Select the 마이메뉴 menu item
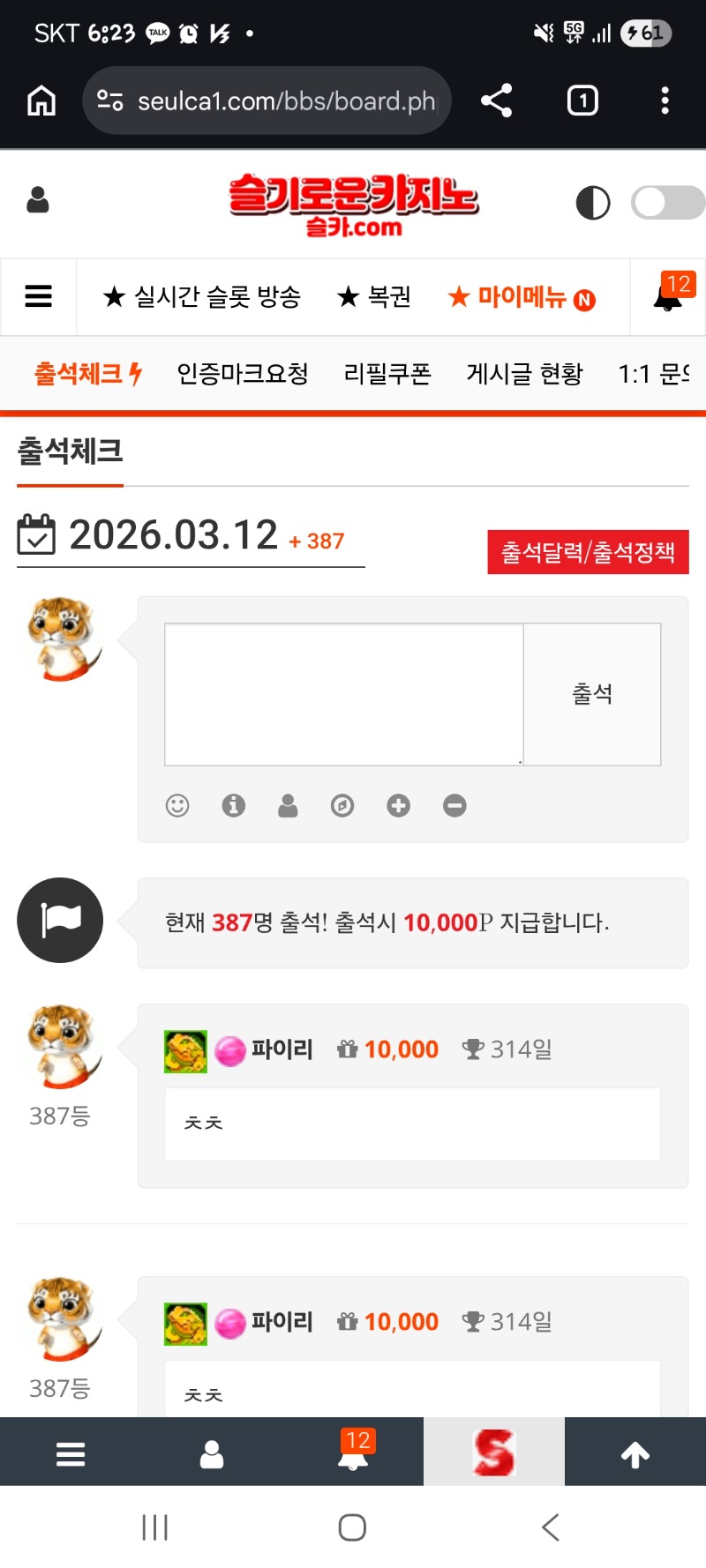This screenshot has width=706, height=1568. 522,297
